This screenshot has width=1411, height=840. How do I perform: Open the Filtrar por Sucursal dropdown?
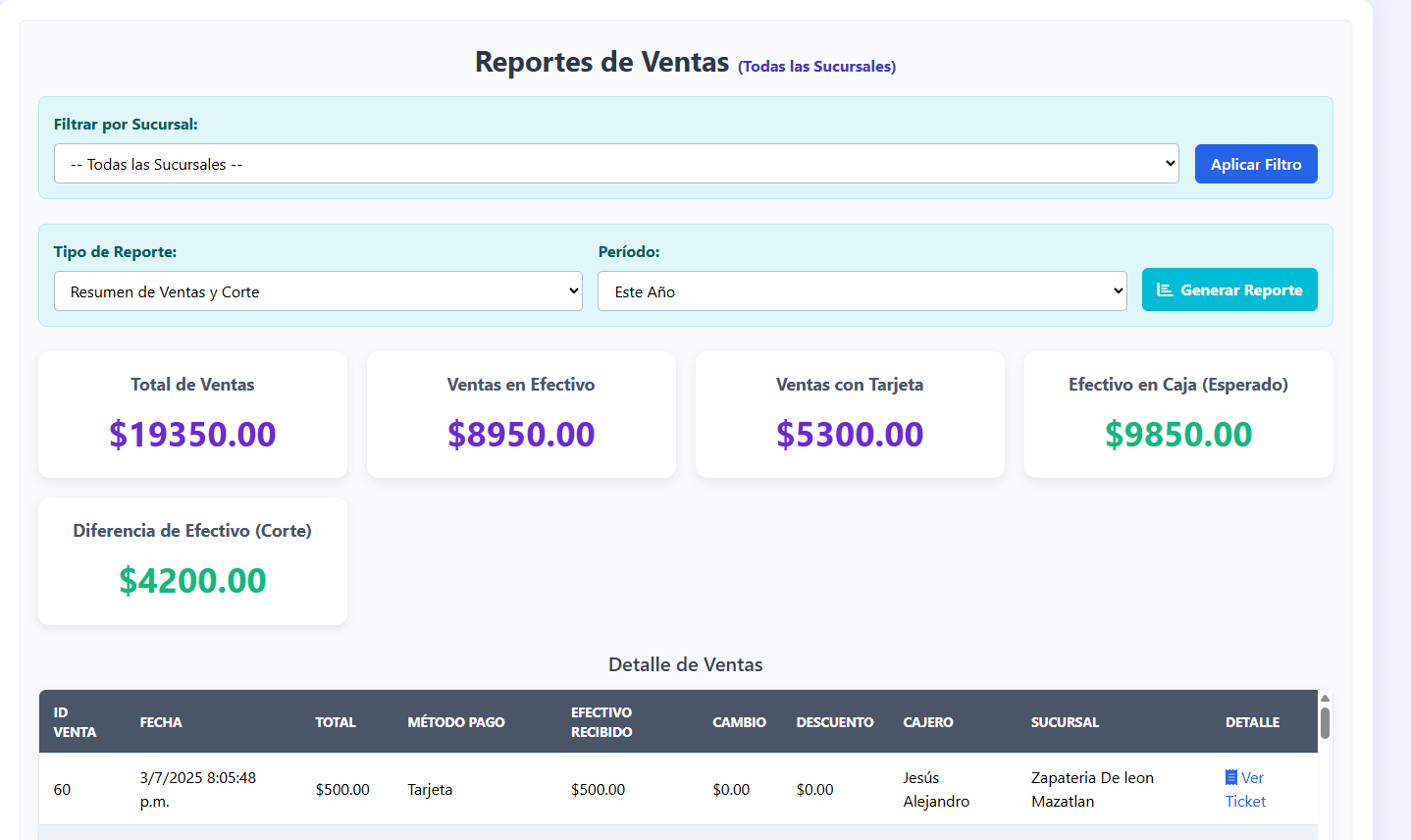coord(616,164)
